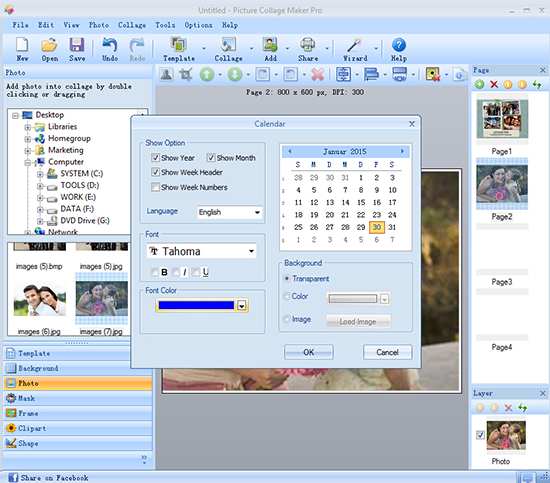Confirm the Calendar dialog with OK
This screenshot has height=483, width=550.
coord(309,352)
